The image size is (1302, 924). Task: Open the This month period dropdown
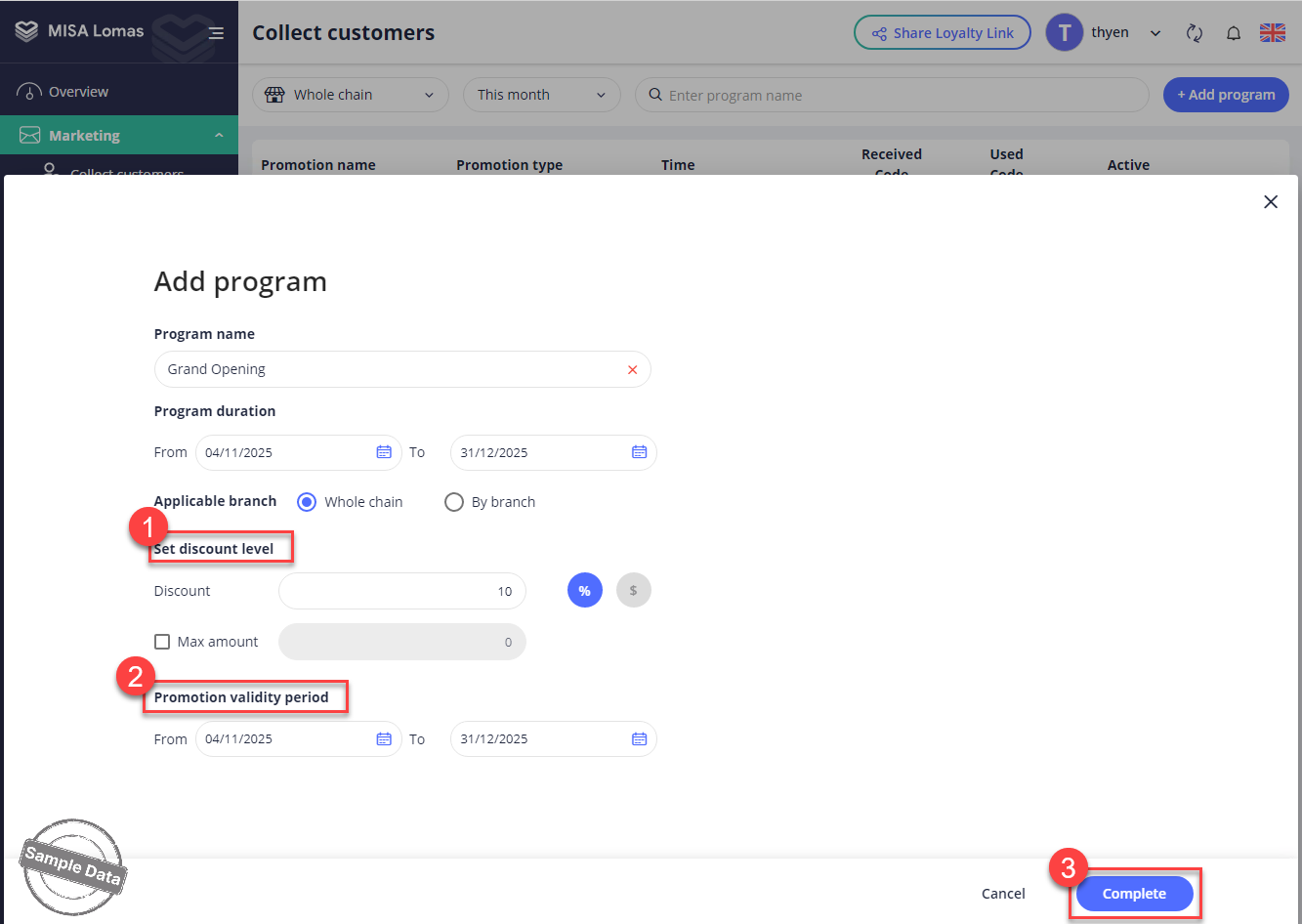(x=541, y=95)
